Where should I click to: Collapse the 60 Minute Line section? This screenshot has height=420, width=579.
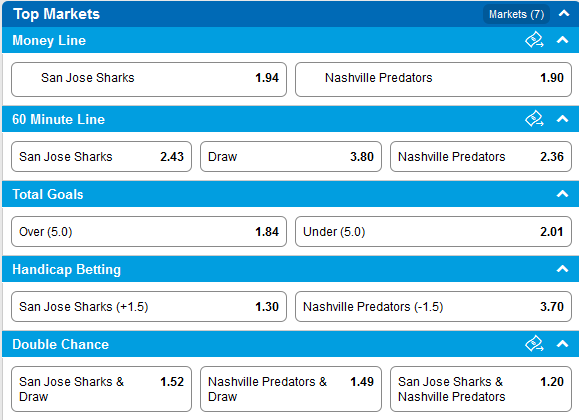click(562, 119)
